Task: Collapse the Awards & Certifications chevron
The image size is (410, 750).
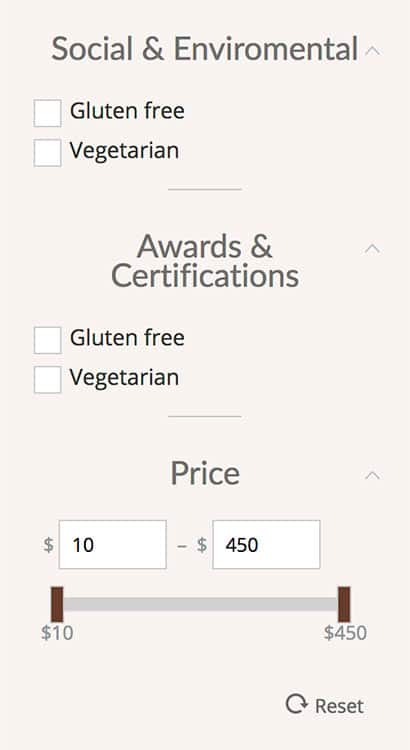Action: tap(372, 248)
